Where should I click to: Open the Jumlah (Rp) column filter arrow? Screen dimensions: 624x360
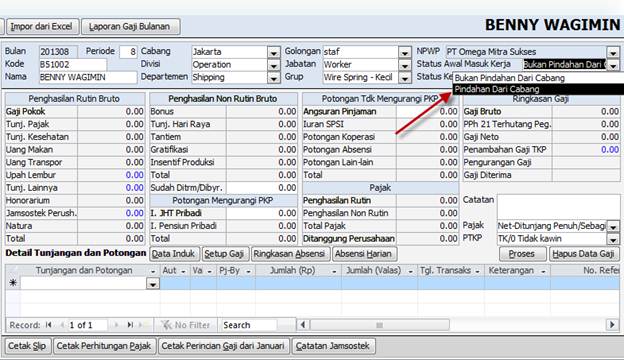click(x=334, y=271)
